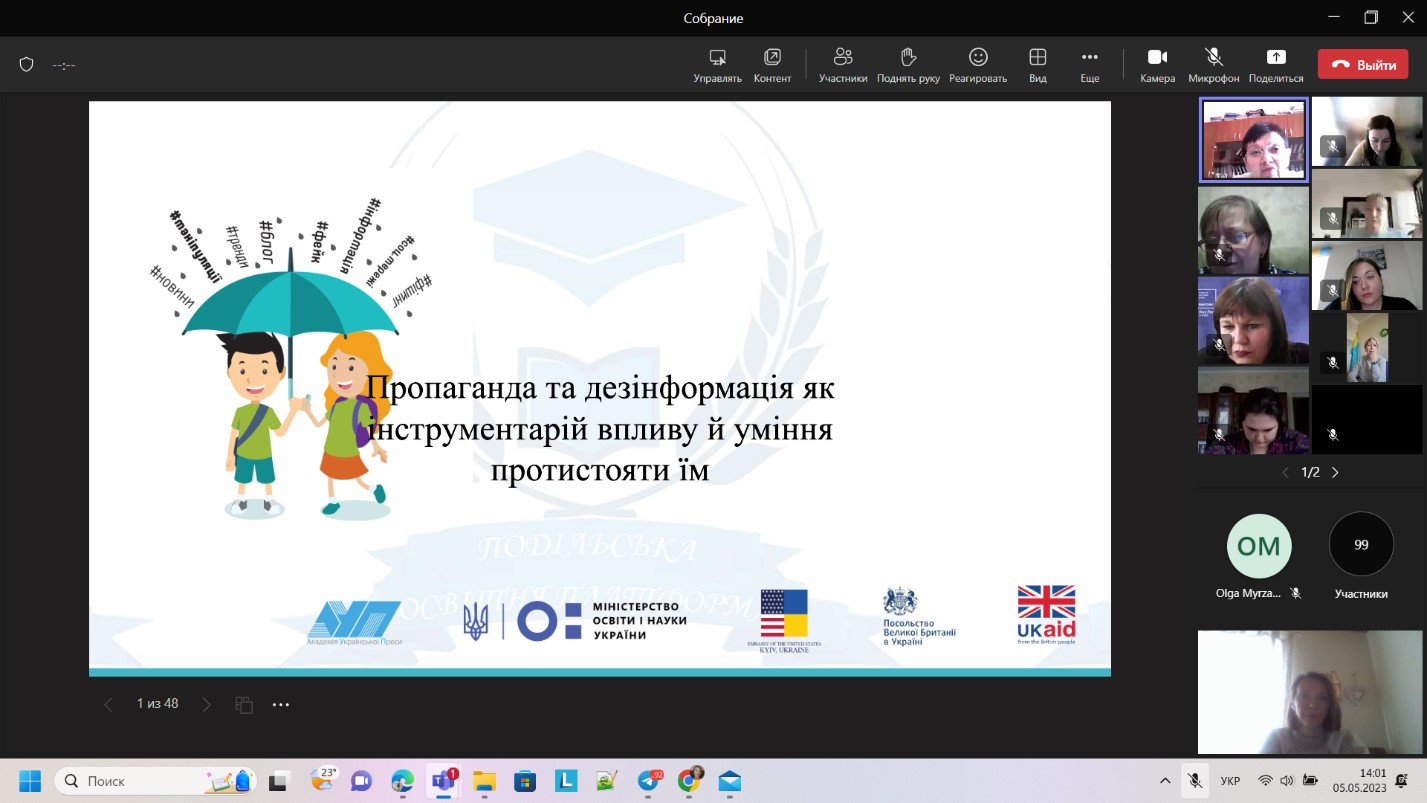Viewport: 1427px width, 803px height.
Task: Go to the previous slide
Action: click(108, 705)
